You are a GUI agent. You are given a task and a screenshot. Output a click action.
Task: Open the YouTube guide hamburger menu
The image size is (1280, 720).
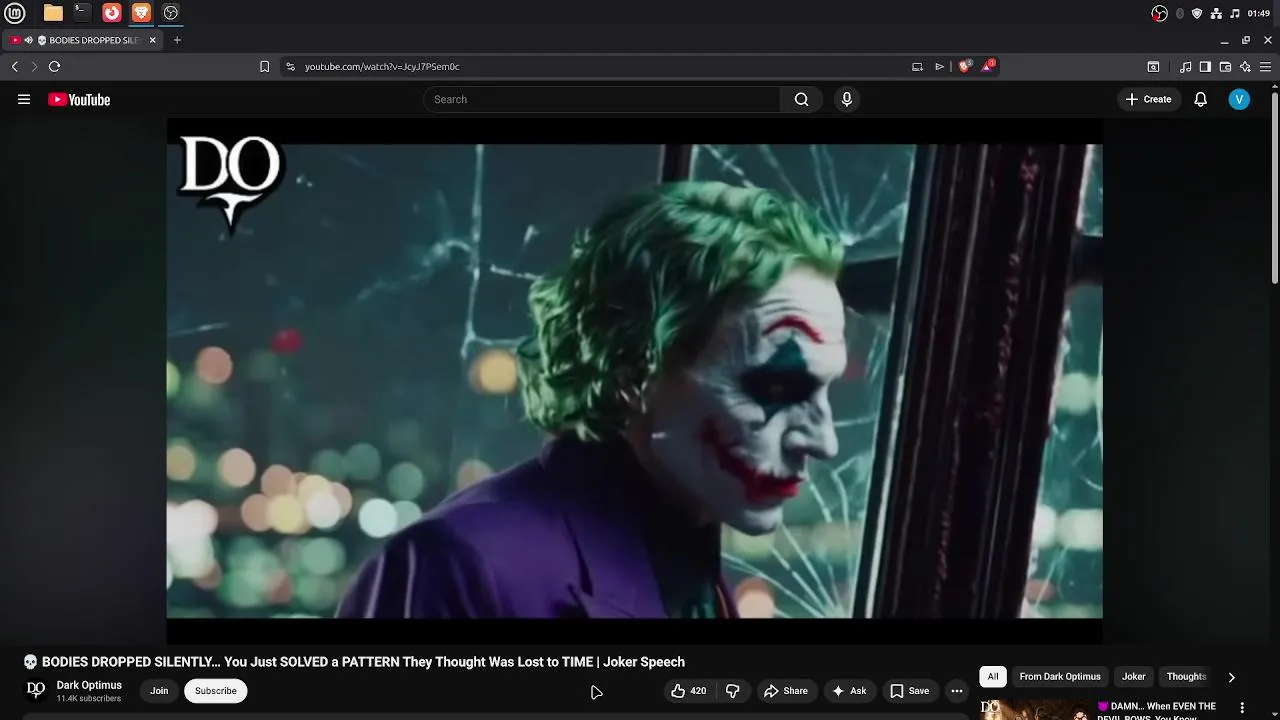click(x=24, y=99)
